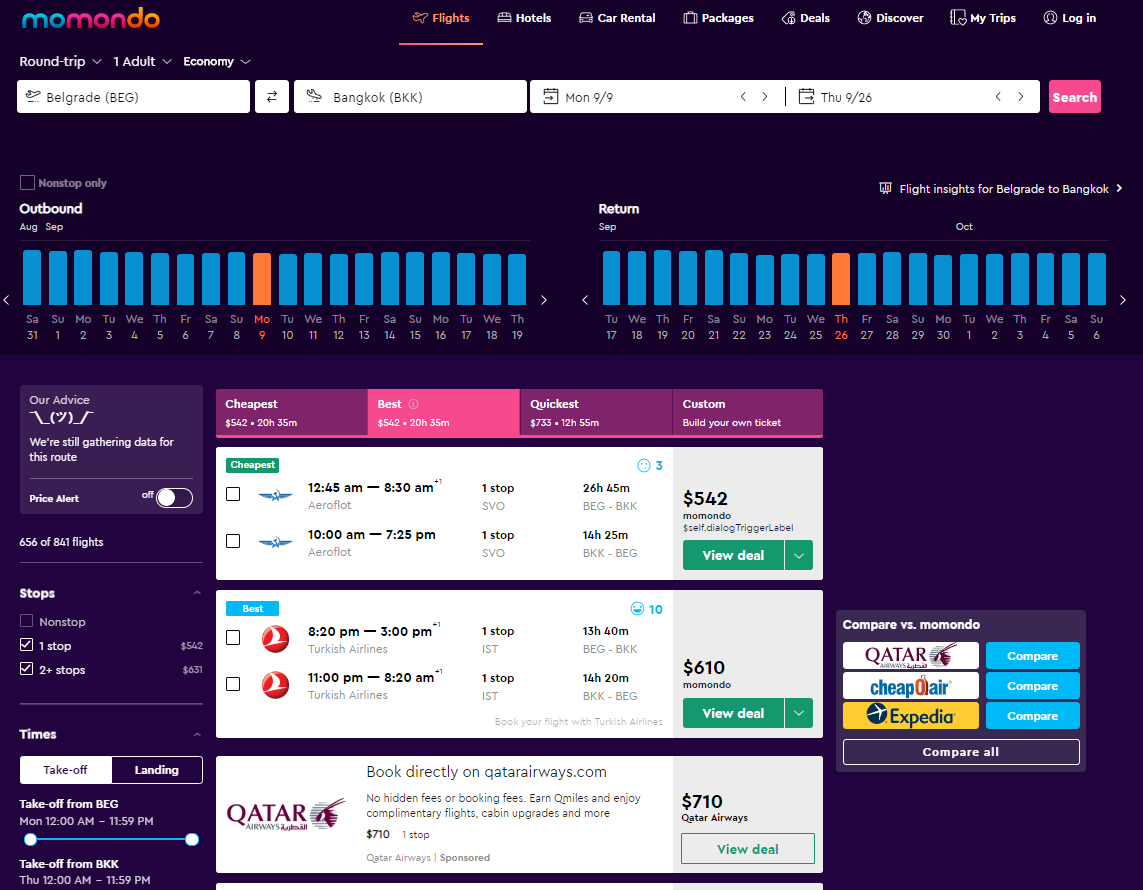
Task: Click Log in link
Action: (1069, 18)
